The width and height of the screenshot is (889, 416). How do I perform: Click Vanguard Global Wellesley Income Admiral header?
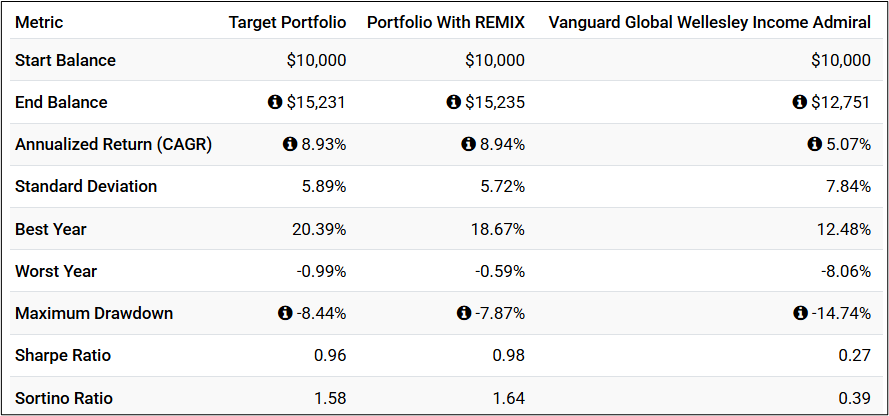pyautogui.click(x=709, y=22)
